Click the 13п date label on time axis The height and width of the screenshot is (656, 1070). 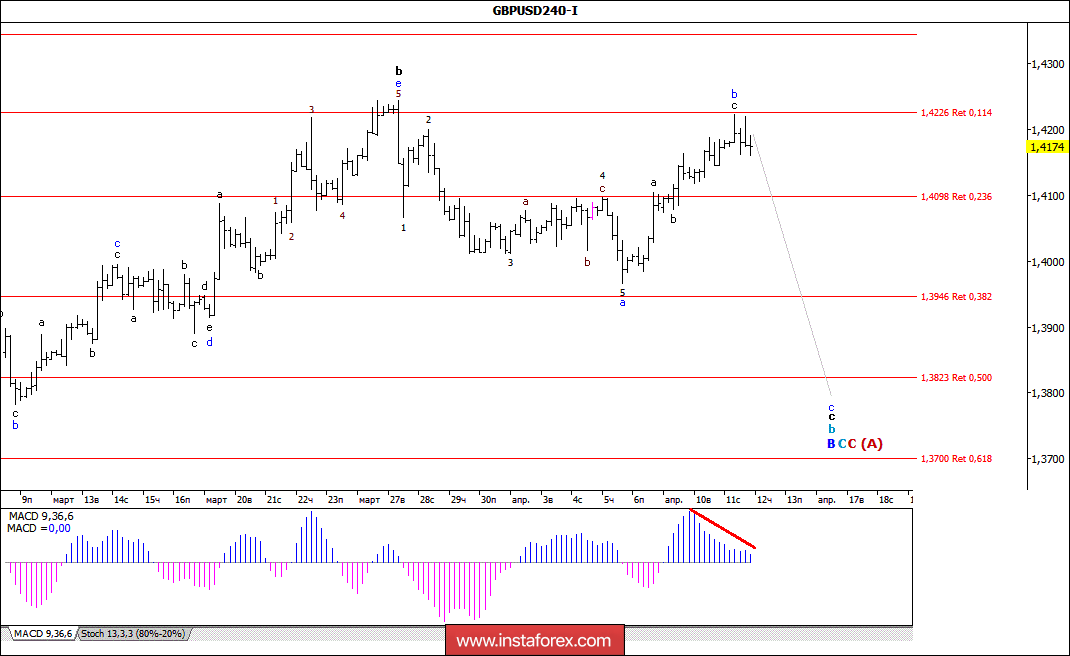tap(794, 500)
